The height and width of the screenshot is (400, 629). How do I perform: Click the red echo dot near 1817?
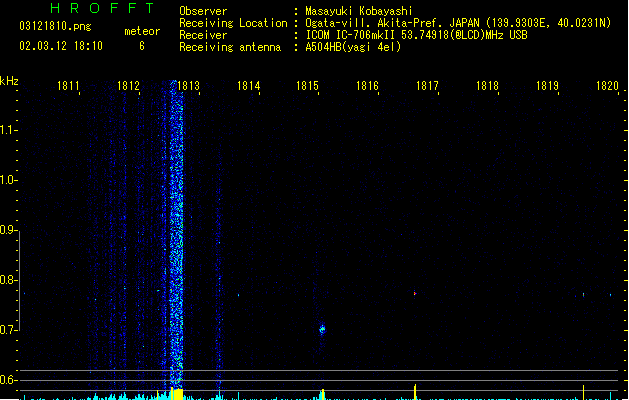[x=415, y=294]
